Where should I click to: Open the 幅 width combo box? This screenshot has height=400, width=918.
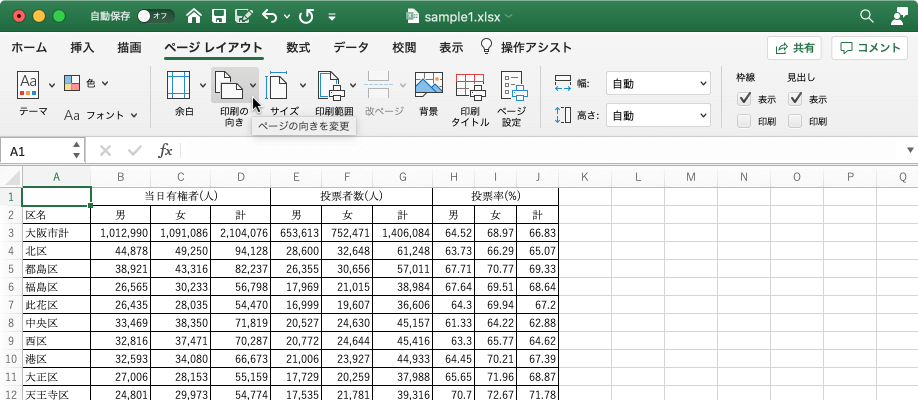(x=658, y=84)
